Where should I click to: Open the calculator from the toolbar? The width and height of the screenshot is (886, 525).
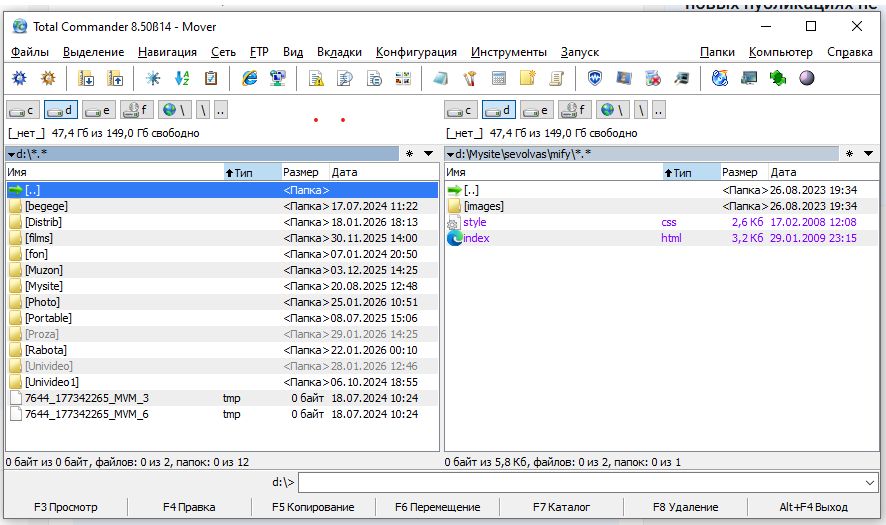(x=499, y=78)
